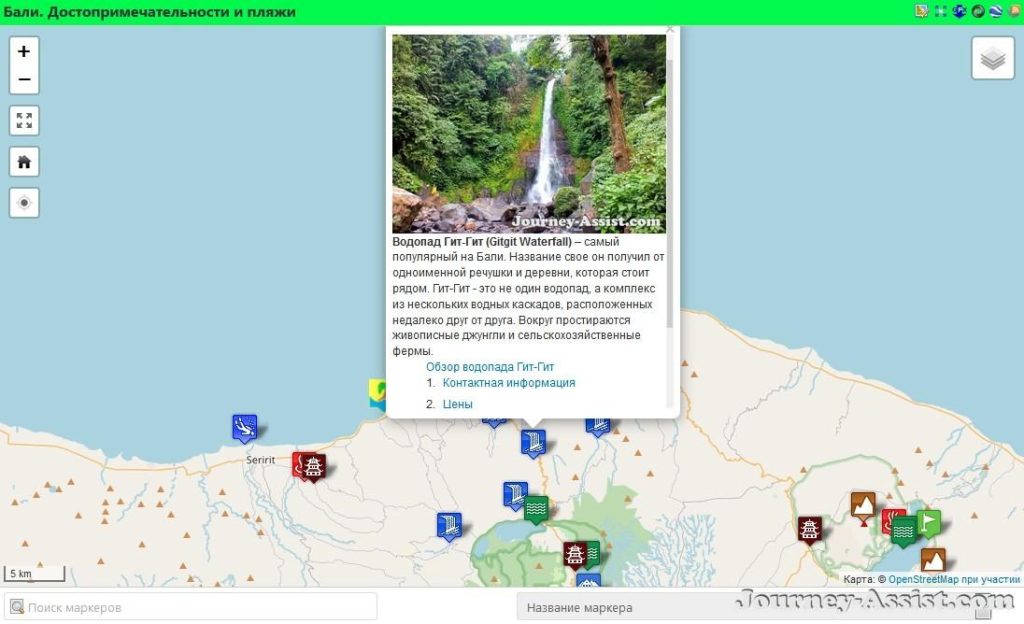Select the green flag marker

click(929, 523)
